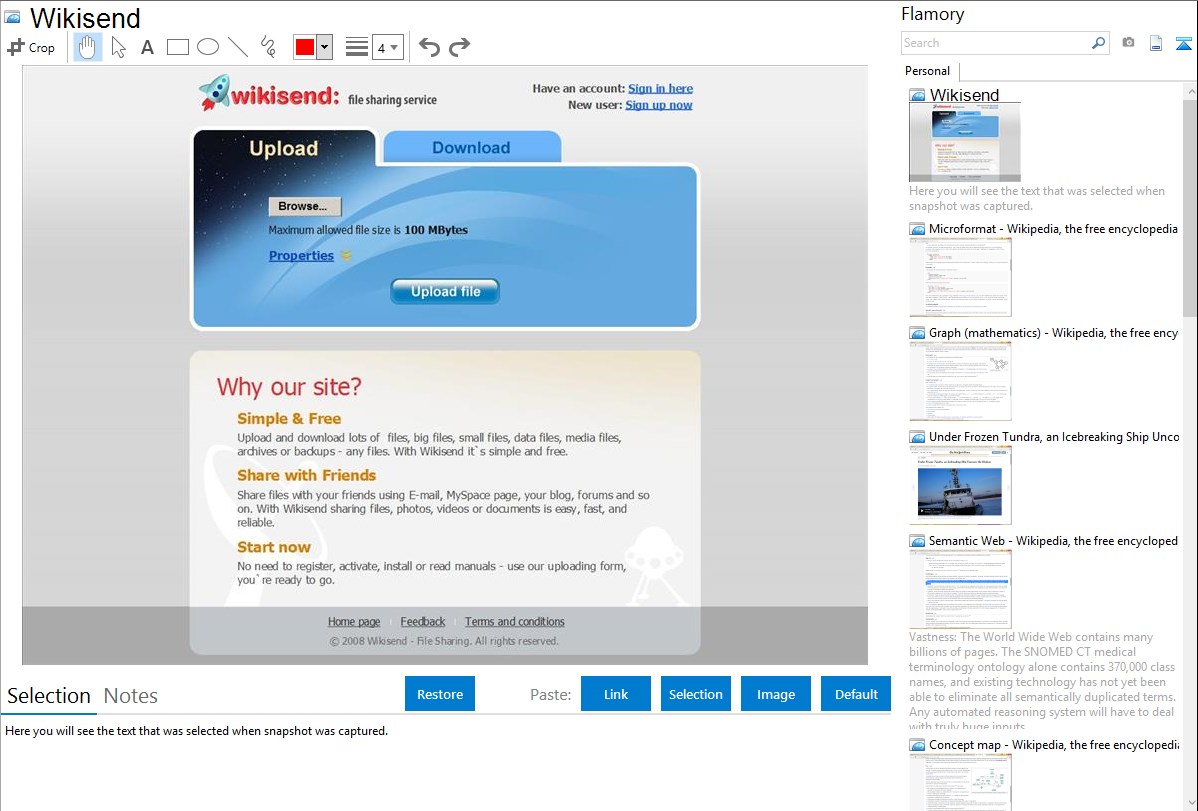
Task: Pick the text annotation tool
Action: (147, 47)
